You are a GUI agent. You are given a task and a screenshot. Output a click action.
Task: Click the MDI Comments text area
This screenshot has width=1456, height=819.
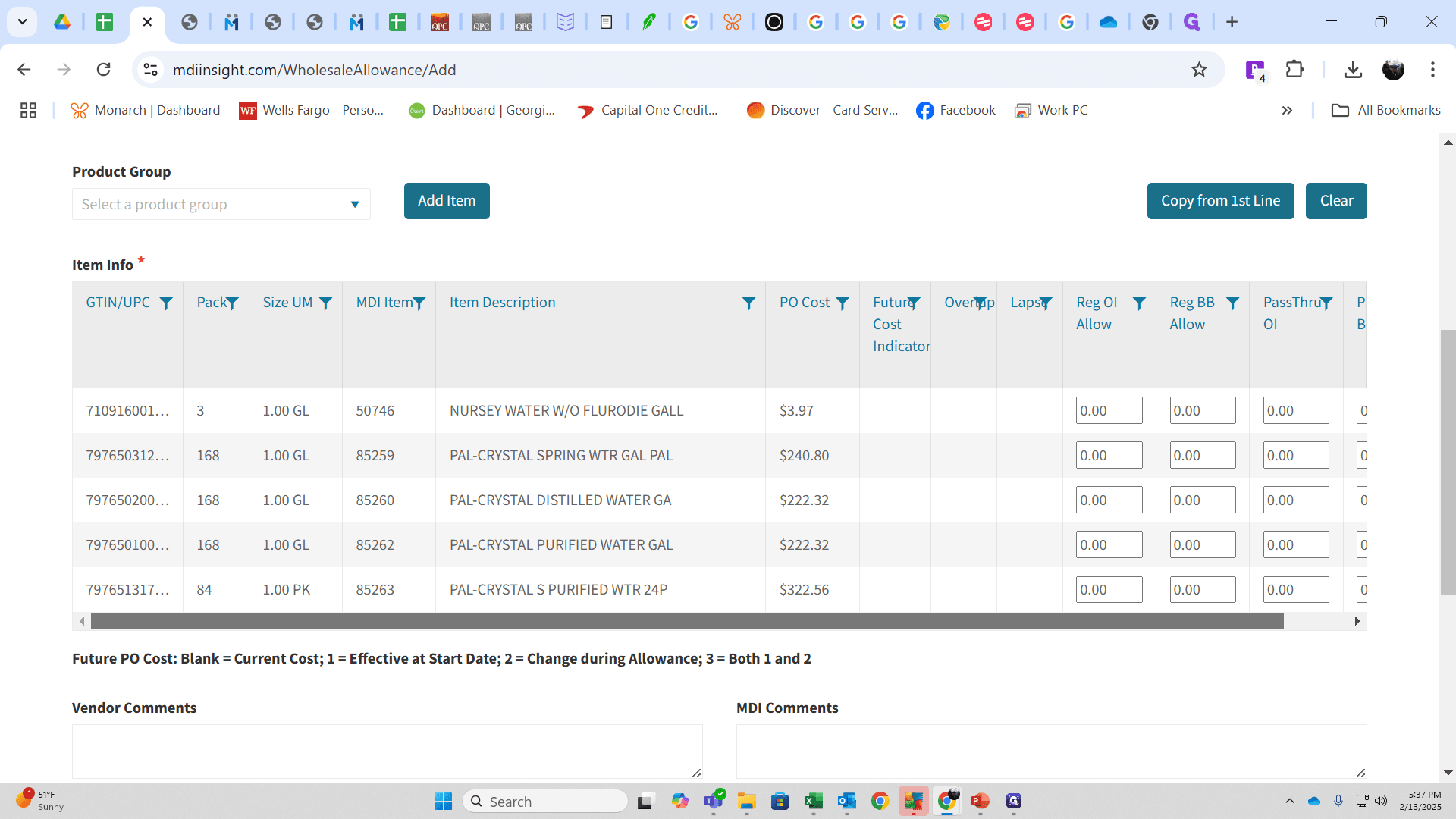coord(1051,752)
